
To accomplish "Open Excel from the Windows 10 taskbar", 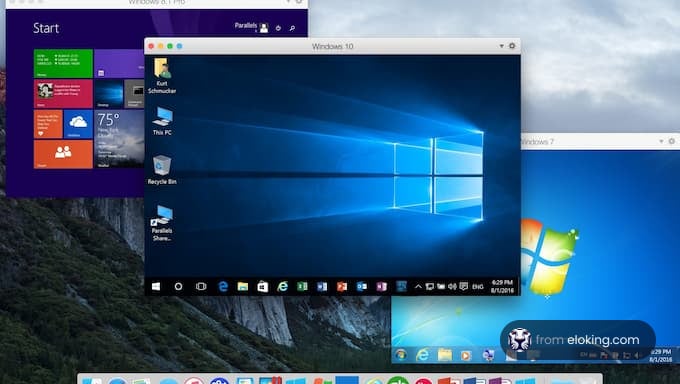I will pyautogui.click(x=302, y=286).
